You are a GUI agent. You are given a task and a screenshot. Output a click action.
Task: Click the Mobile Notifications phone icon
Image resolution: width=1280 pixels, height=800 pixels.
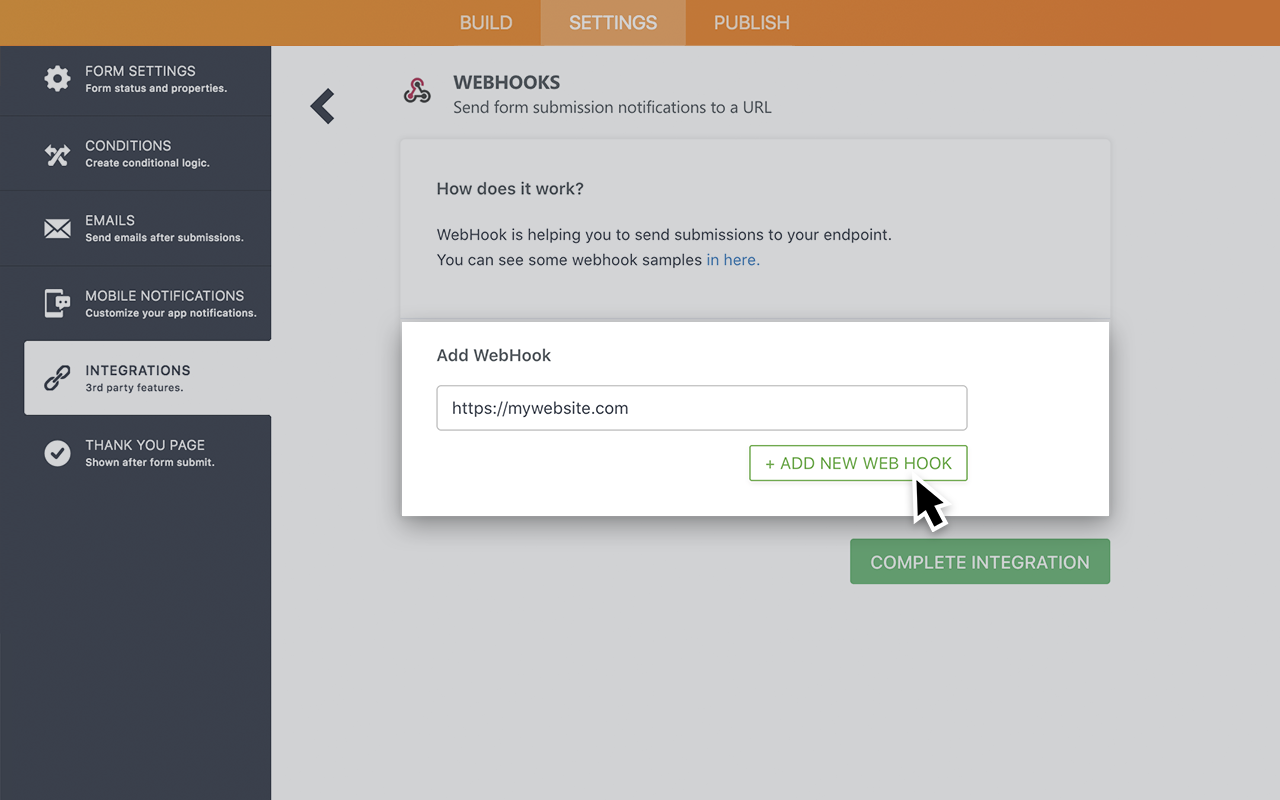click(x=57, y=302)
